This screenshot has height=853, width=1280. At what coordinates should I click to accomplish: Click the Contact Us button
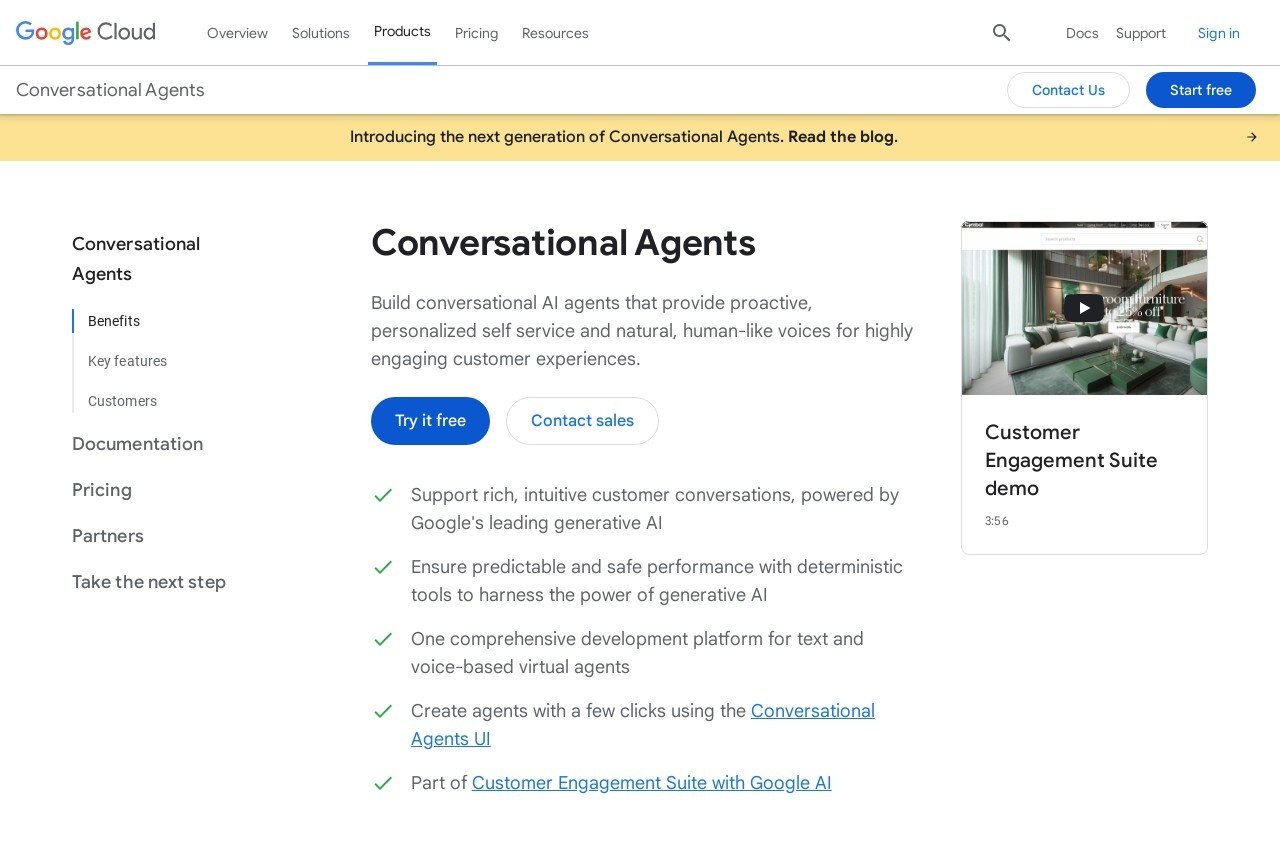1068,90
